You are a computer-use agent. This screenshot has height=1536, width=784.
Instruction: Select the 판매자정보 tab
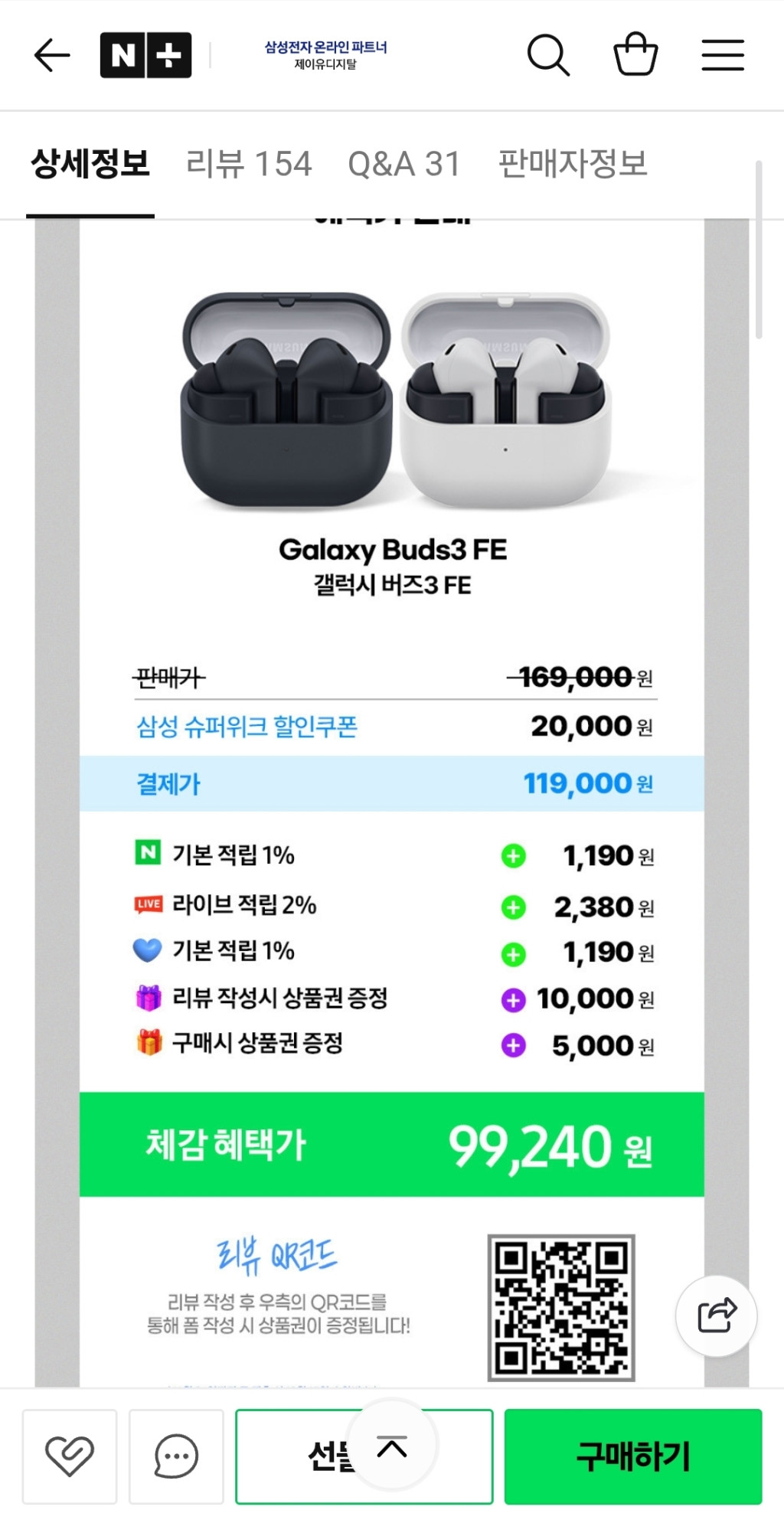573,164
